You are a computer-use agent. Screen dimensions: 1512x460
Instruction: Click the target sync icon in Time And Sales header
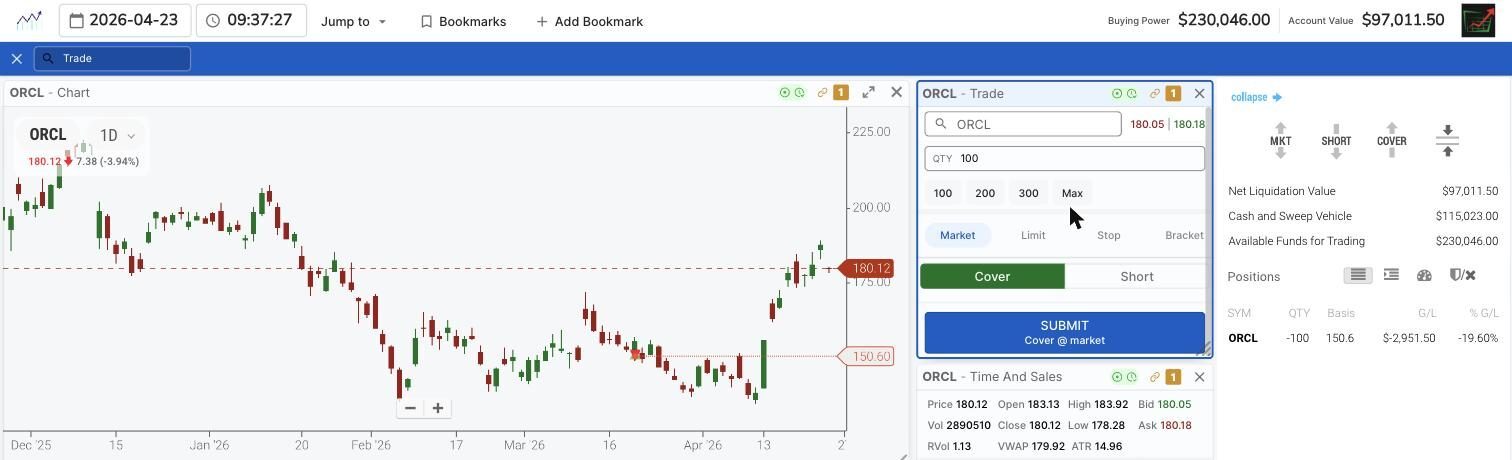(1117, 377)
